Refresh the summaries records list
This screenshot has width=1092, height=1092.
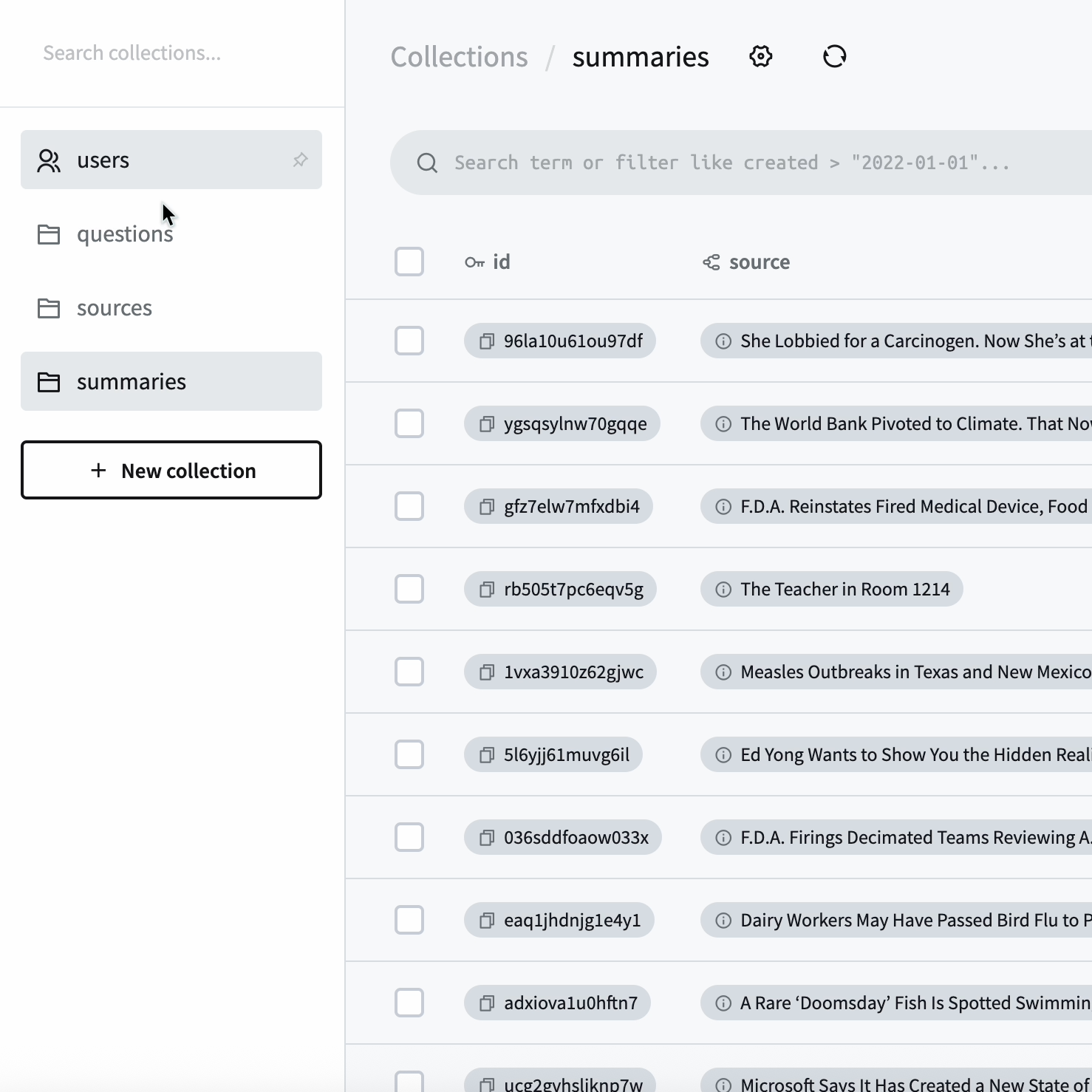pyautogui.click(x=834, y=57)
